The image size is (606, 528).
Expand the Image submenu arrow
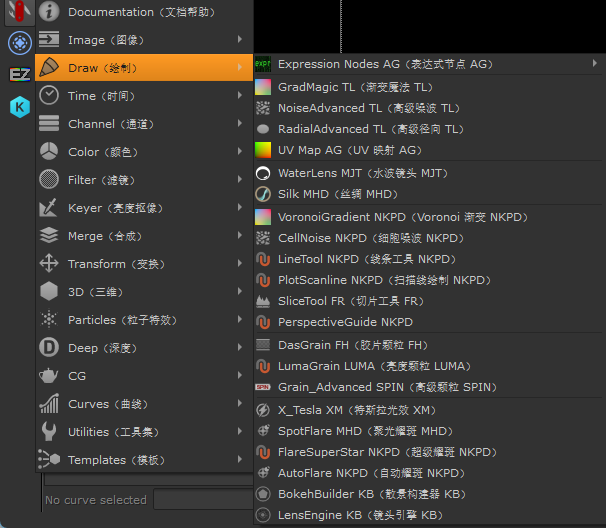click(240, 39)
